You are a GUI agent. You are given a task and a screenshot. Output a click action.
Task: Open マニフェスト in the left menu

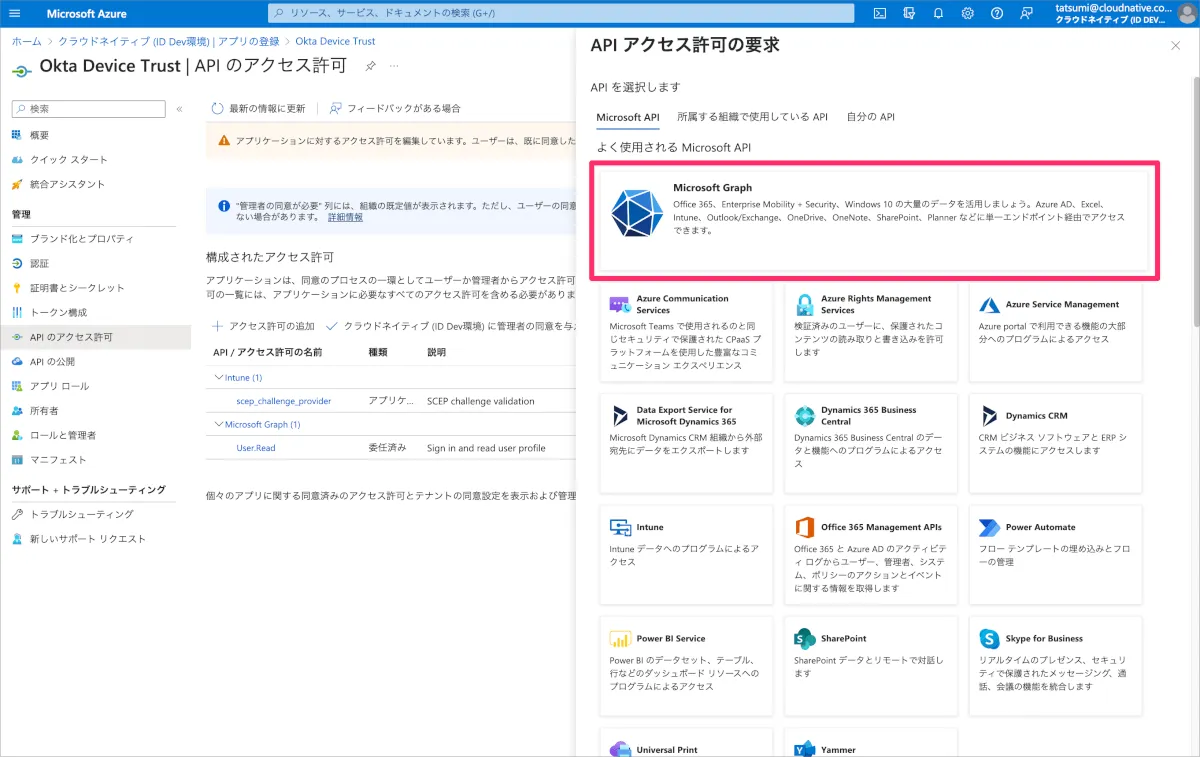pos(58,460)
